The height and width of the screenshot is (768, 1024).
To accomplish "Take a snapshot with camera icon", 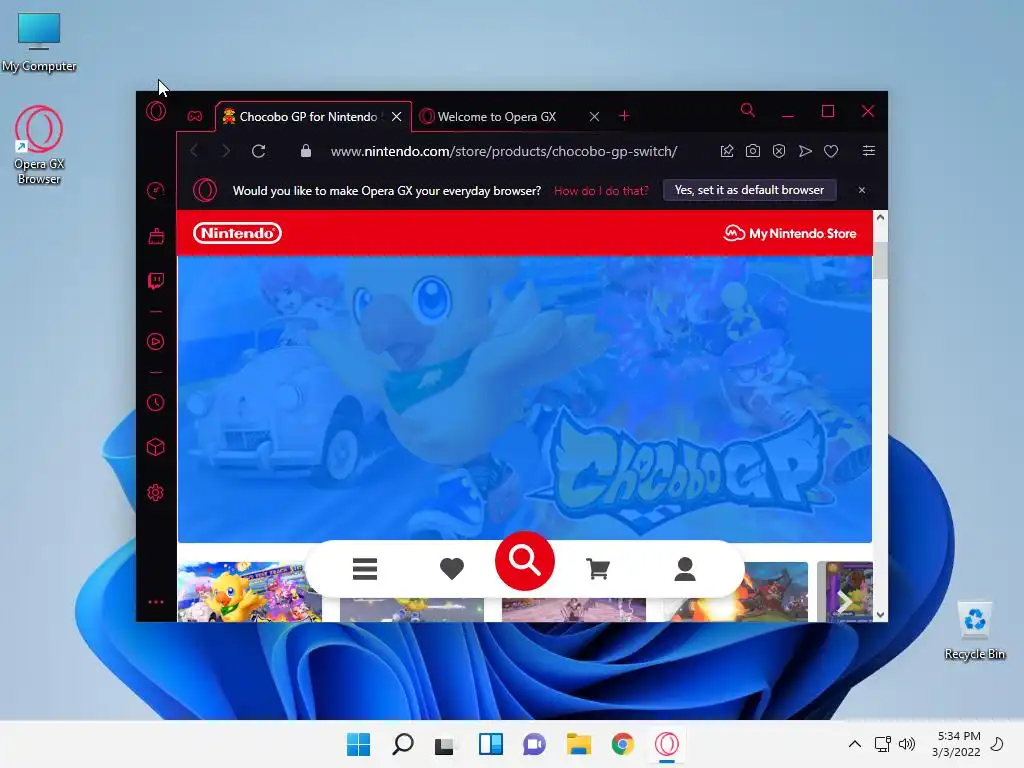I will pyautogui.click(x=753, y=151).
